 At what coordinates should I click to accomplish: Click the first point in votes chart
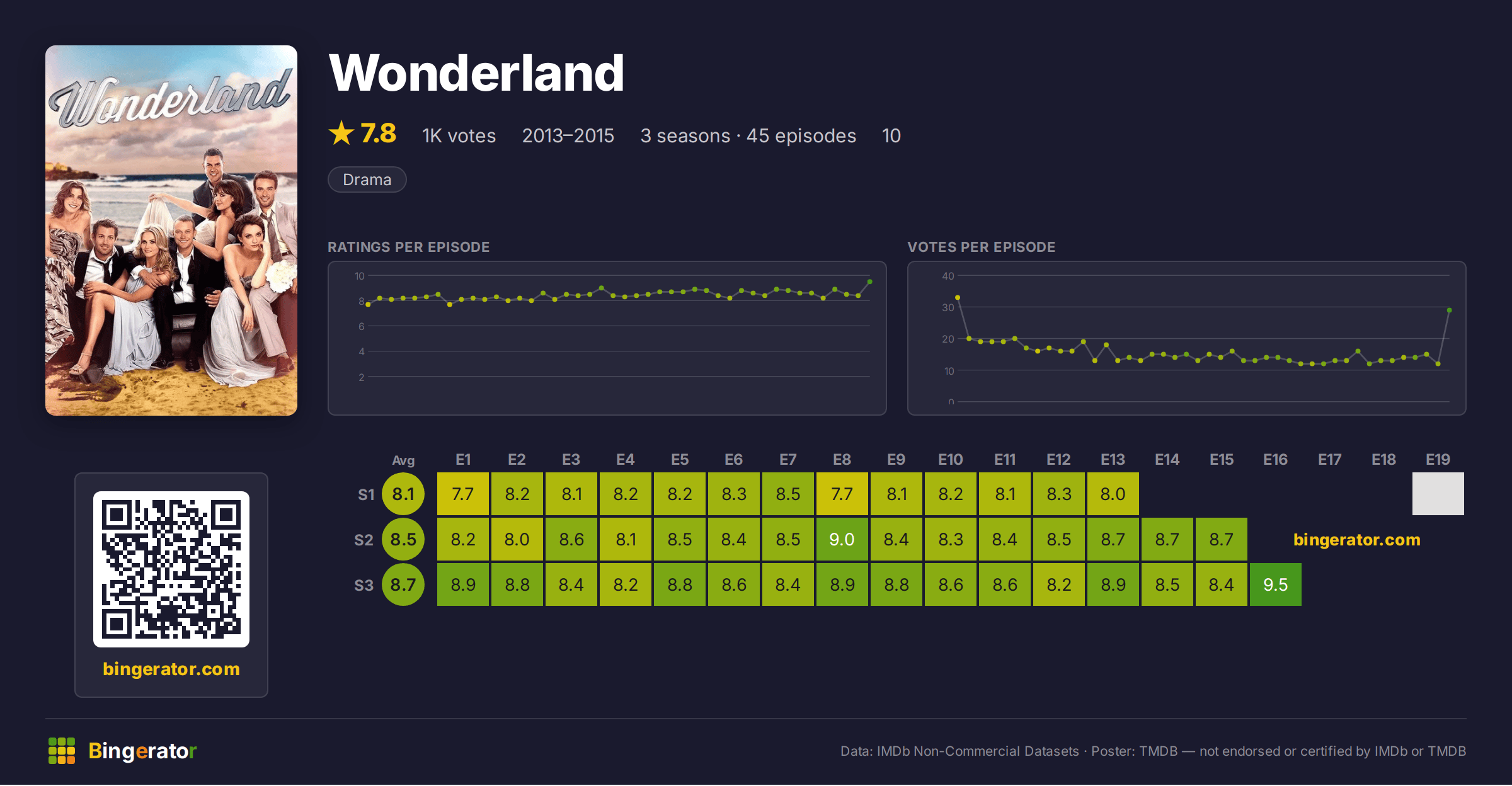click(x=958, y=297)
